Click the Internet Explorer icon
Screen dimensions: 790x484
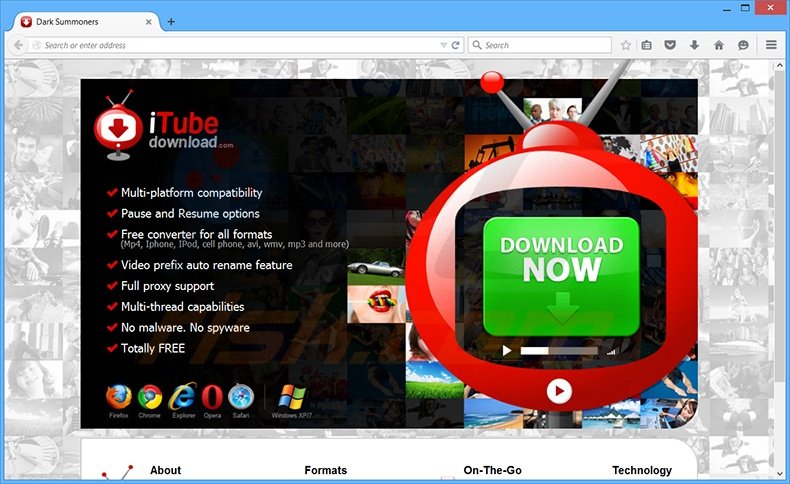coord(182,397)
